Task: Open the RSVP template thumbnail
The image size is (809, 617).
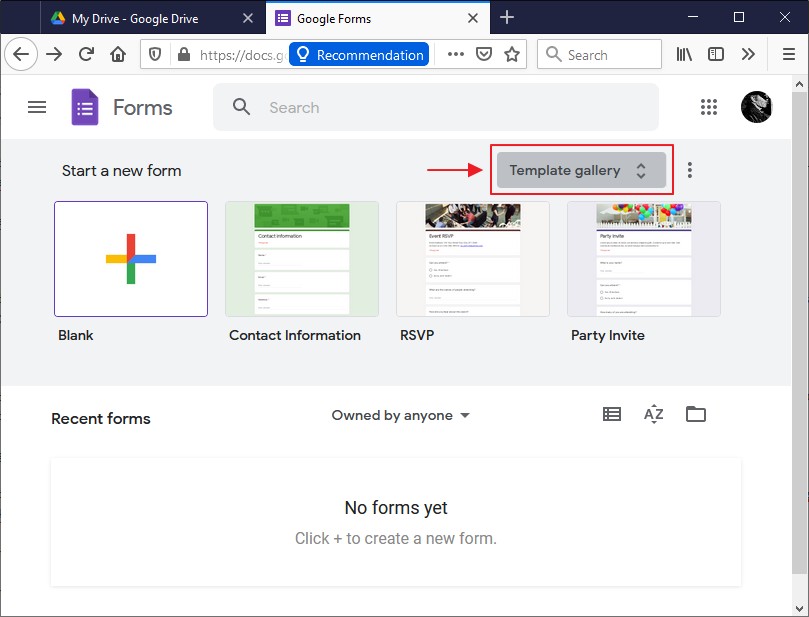Action: [x=473, y=259]
